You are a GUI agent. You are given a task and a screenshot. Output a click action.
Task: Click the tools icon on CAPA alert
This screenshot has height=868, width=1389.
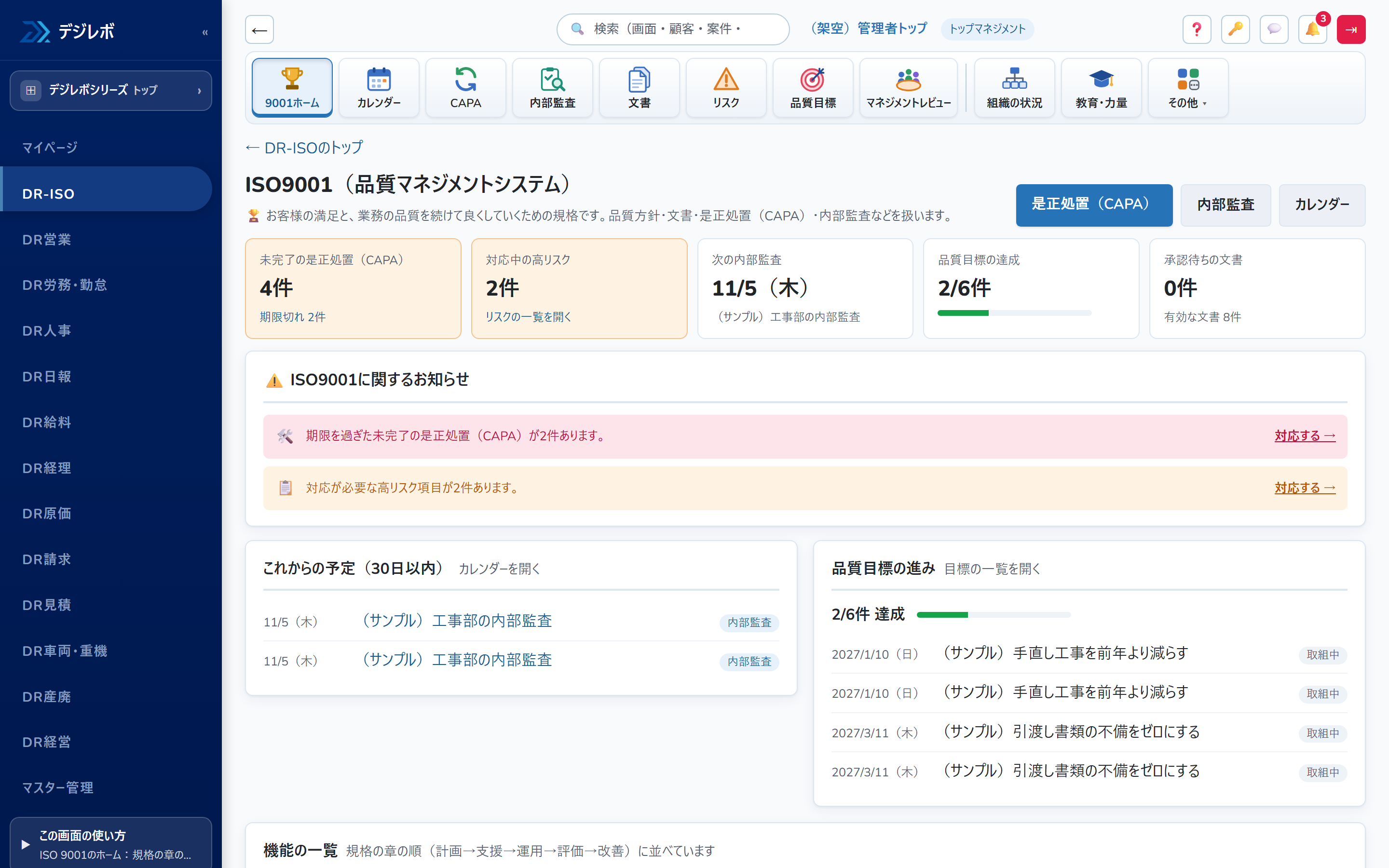(x=285, y=436)
